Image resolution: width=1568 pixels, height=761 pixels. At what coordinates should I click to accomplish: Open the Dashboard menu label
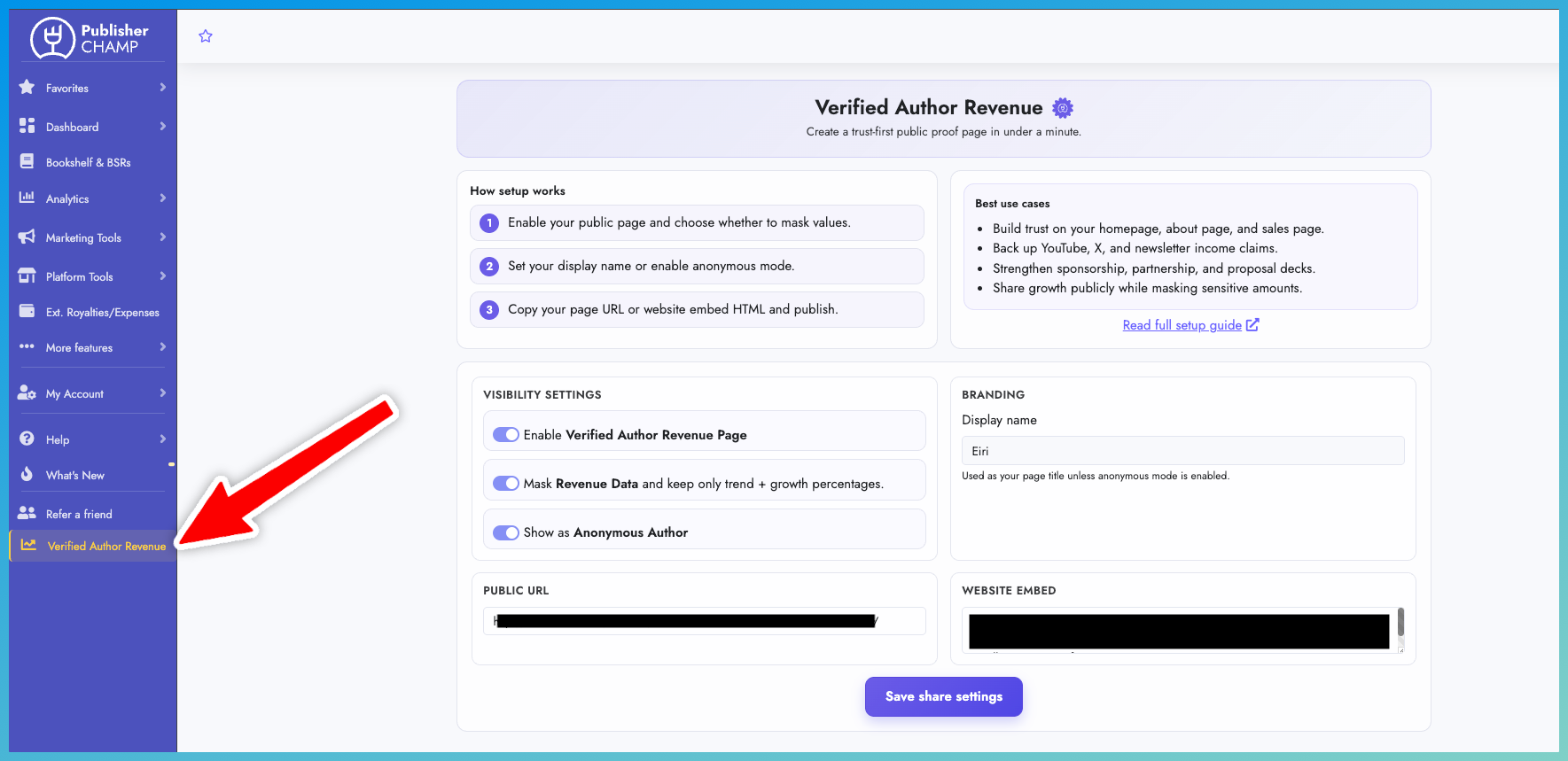point(72,128)
